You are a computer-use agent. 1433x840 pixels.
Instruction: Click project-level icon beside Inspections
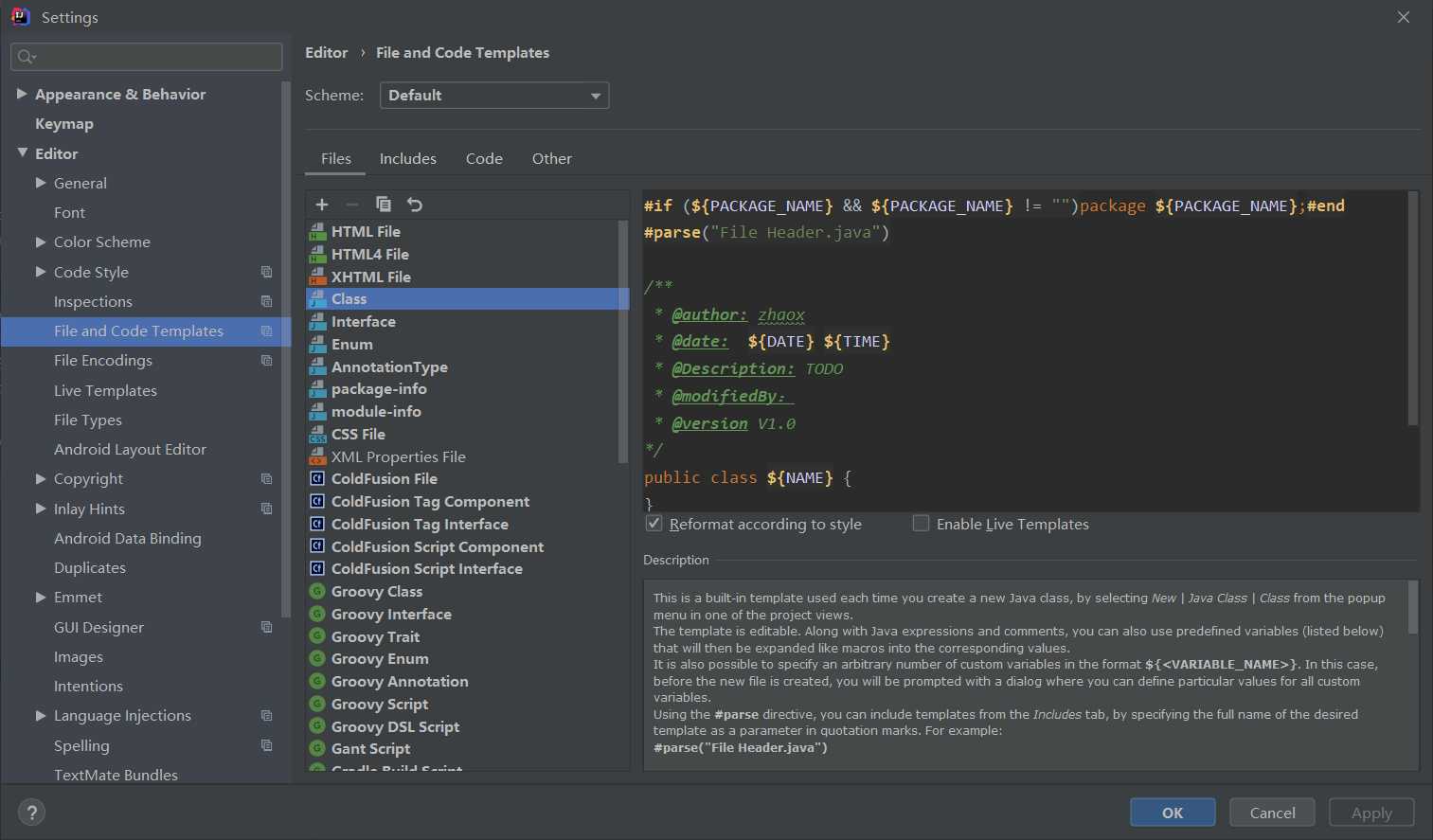point(266,301)
